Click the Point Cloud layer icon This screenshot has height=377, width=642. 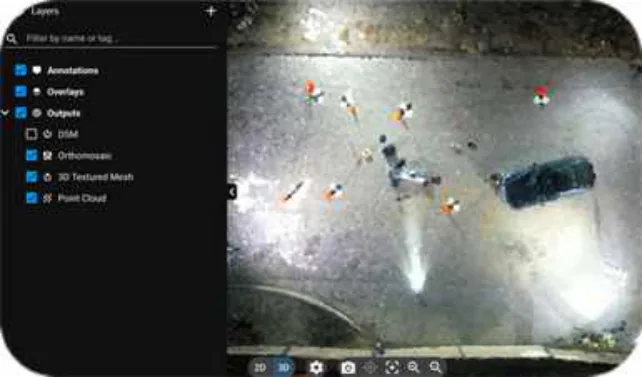47,198
